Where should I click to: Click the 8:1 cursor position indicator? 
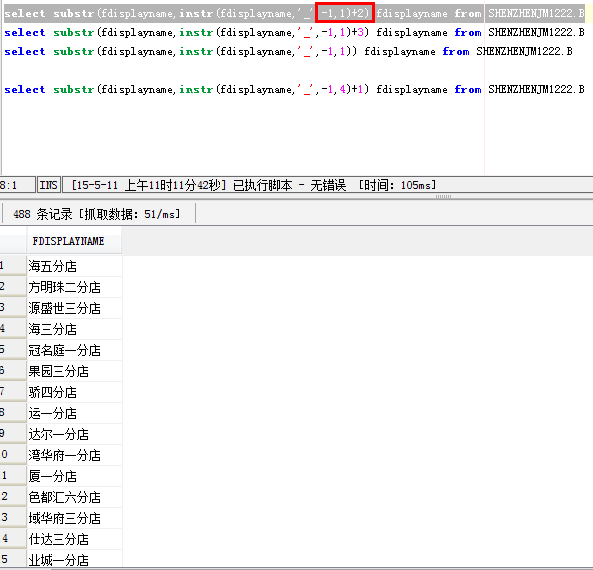coord(17,185)
